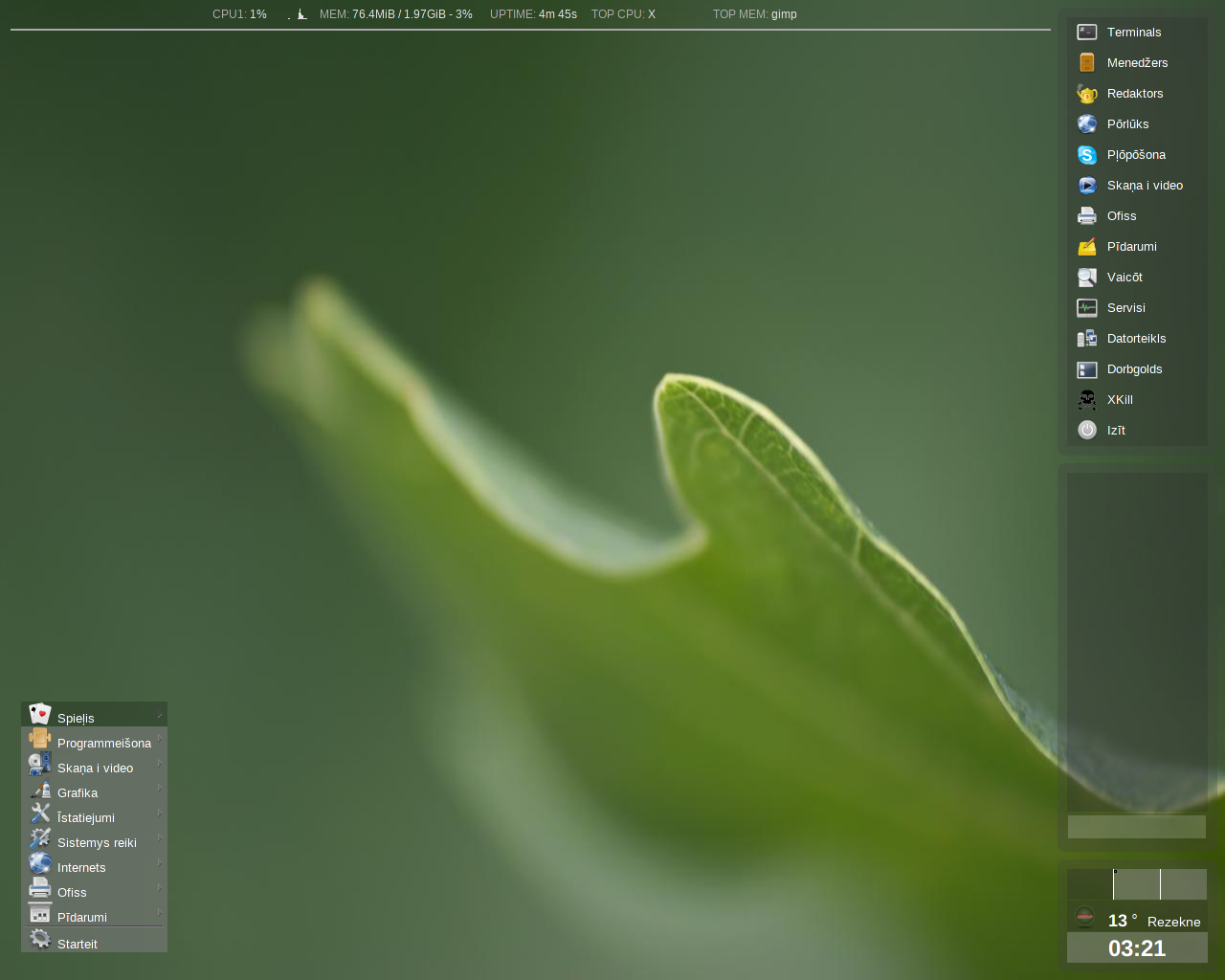Click the TOP CPU X readout
The height and width of the screenshot is (980, 1225).
click(x=623, y=14)
